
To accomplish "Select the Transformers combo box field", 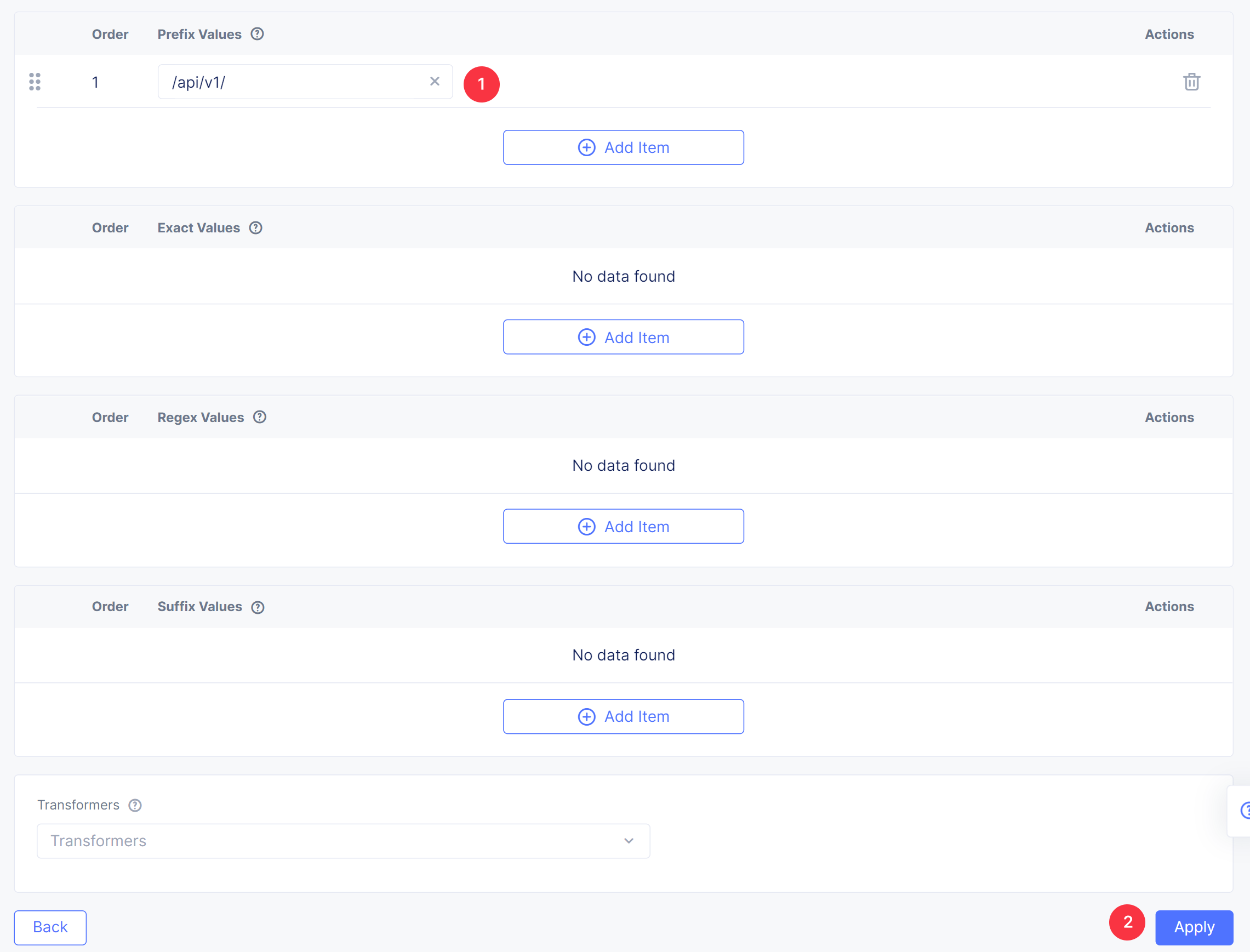I will click(343, 840).
